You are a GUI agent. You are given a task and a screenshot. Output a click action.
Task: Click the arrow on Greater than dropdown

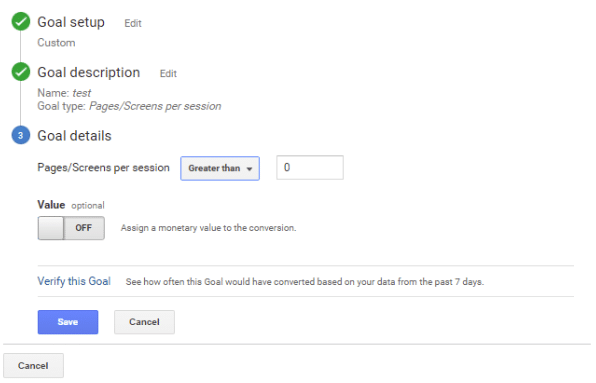point(249,169)
